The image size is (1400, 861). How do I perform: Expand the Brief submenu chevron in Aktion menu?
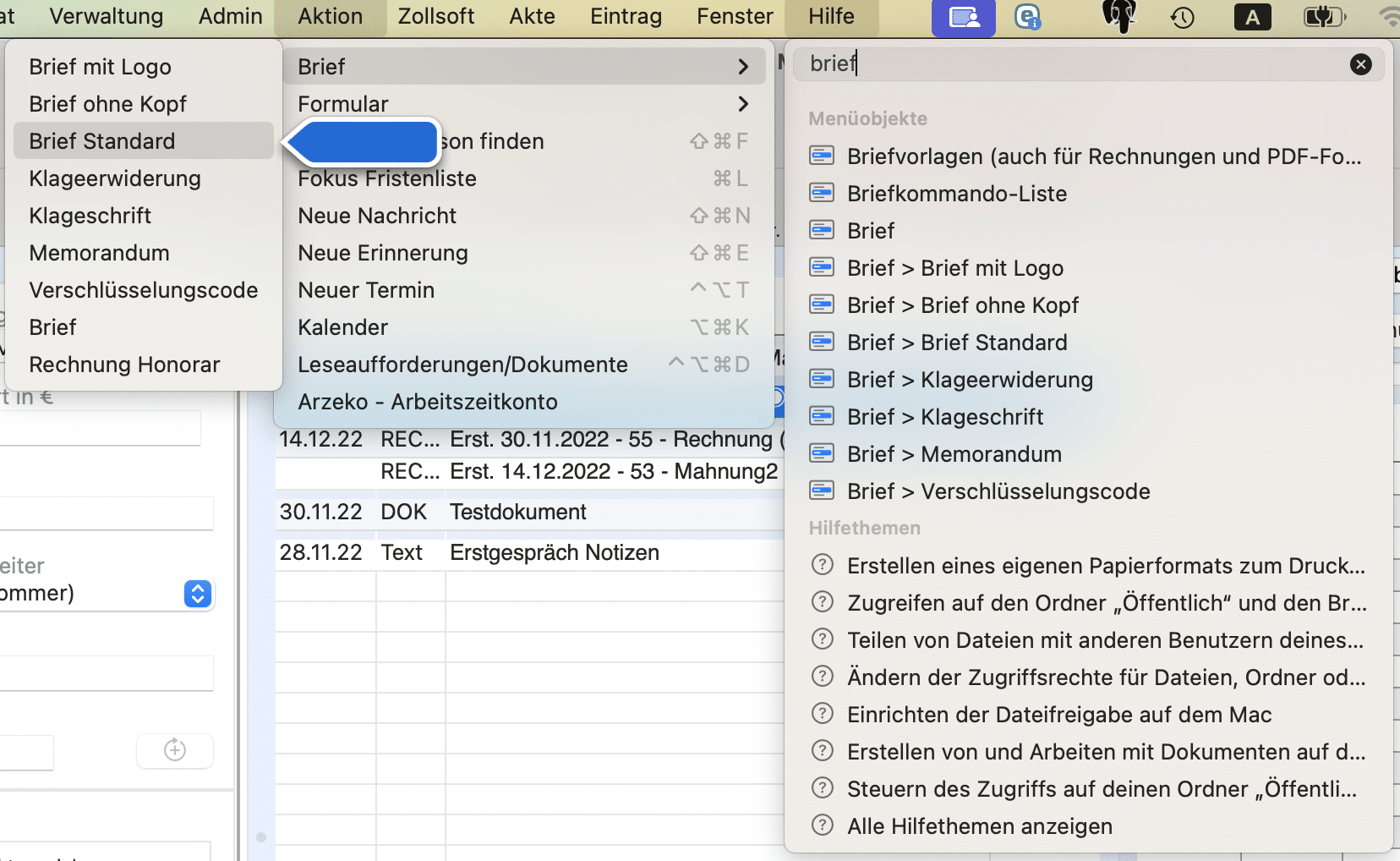tap(743, 67)
